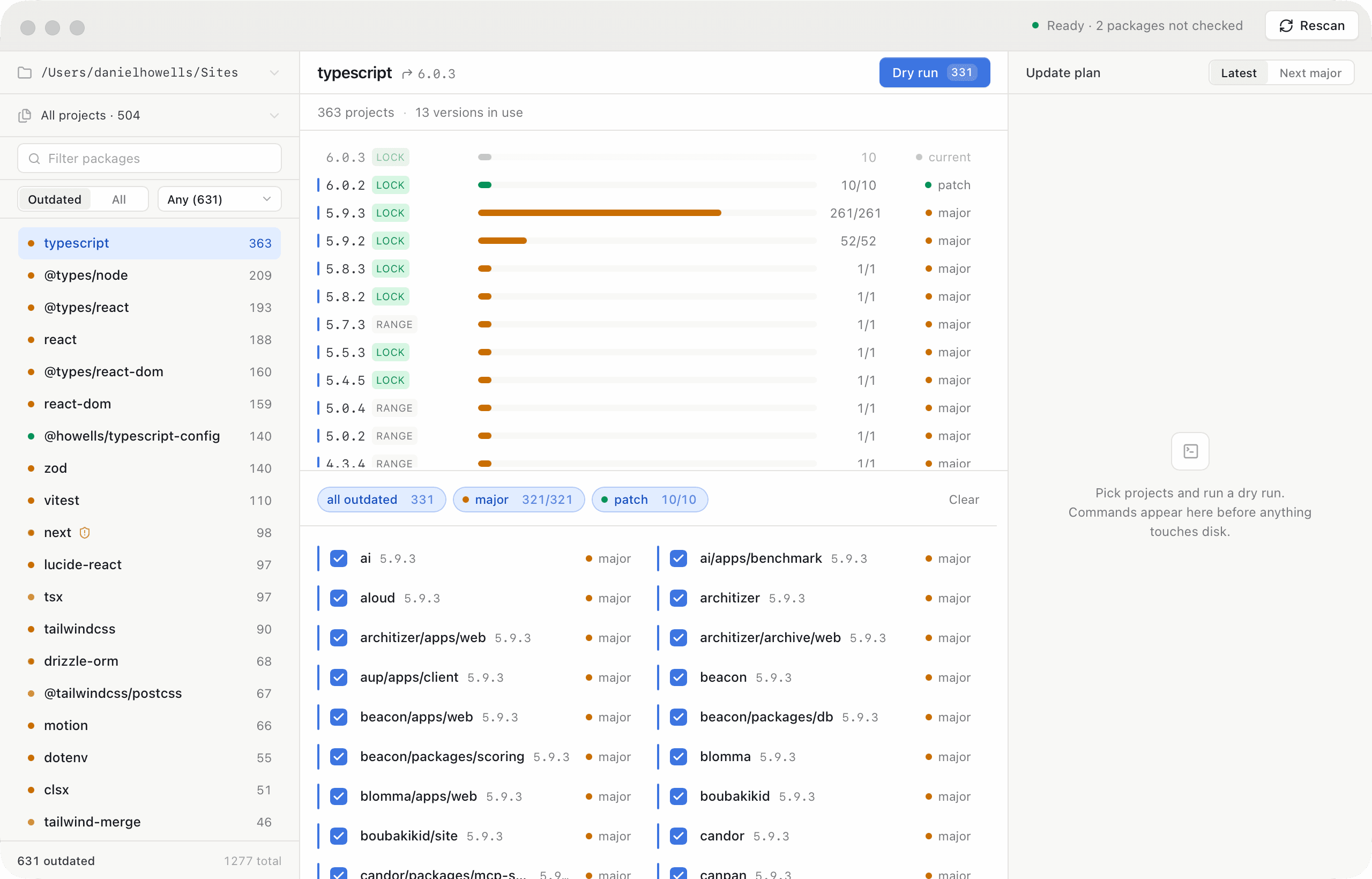
Task: Select the clsx package row
Action: coord(150,790)
